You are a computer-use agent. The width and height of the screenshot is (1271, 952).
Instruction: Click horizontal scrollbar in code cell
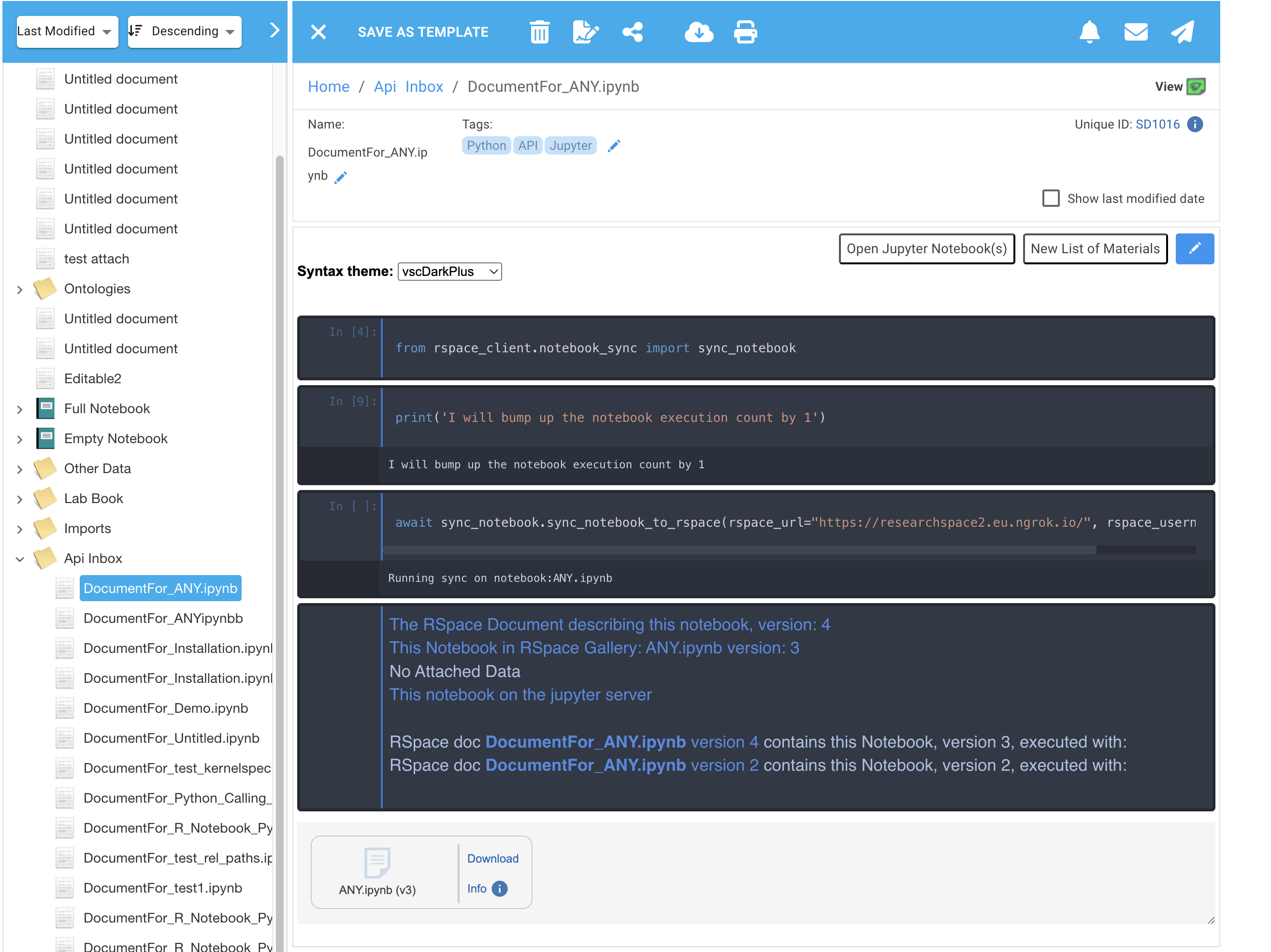point(739,550)
